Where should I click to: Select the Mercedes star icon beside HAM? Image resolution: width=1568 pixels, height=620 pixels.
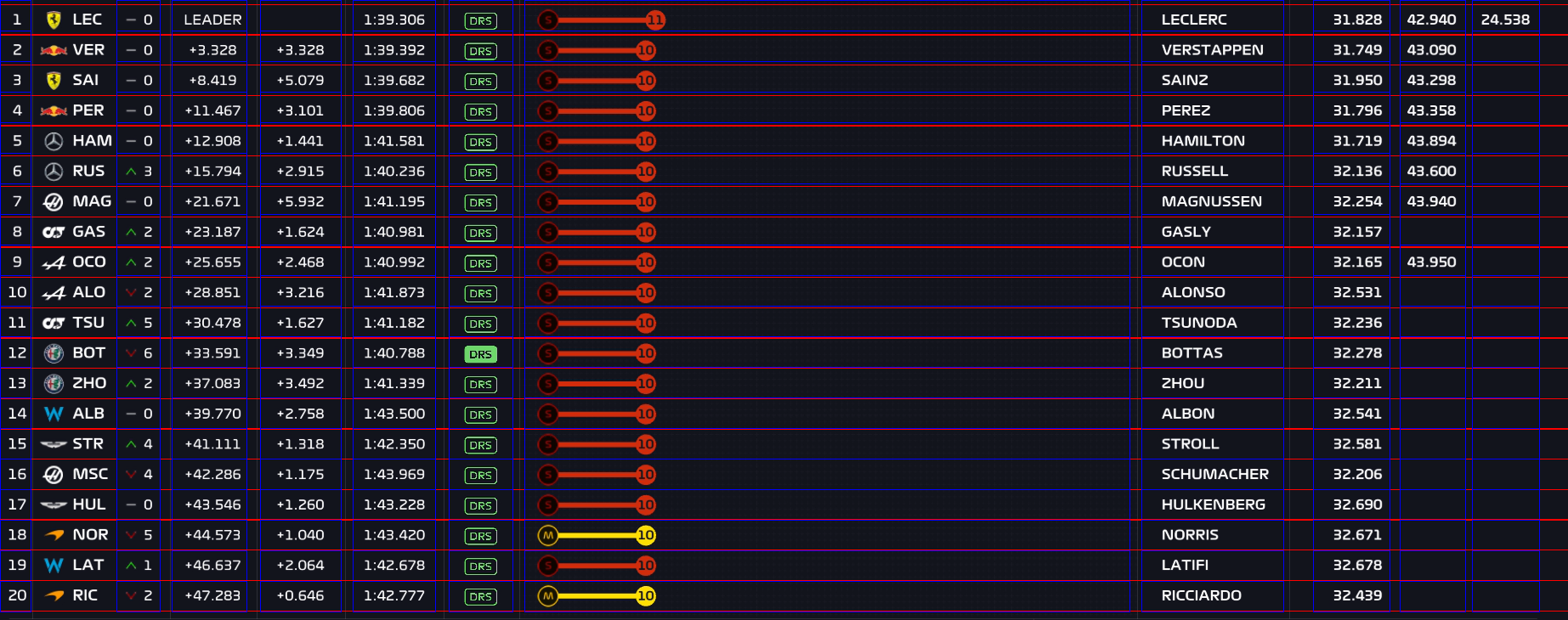point(54,141)
